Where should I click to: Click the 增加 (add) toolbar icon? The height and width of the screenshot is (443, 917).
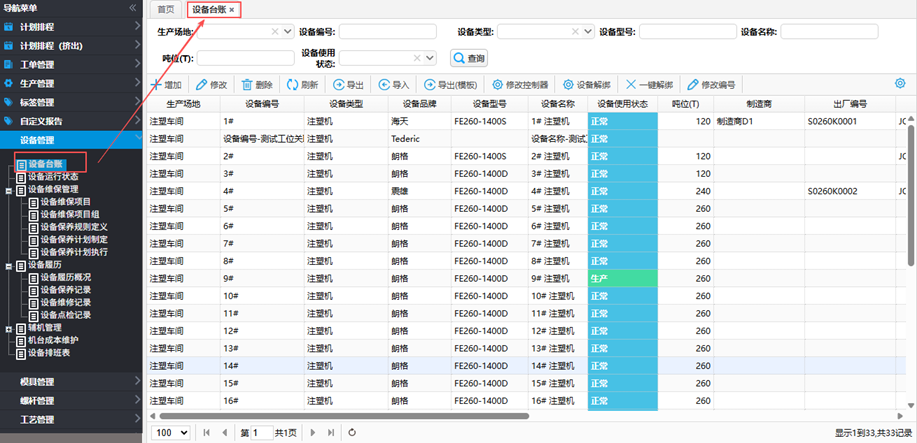pyautogui.click(x=155, y=85)
